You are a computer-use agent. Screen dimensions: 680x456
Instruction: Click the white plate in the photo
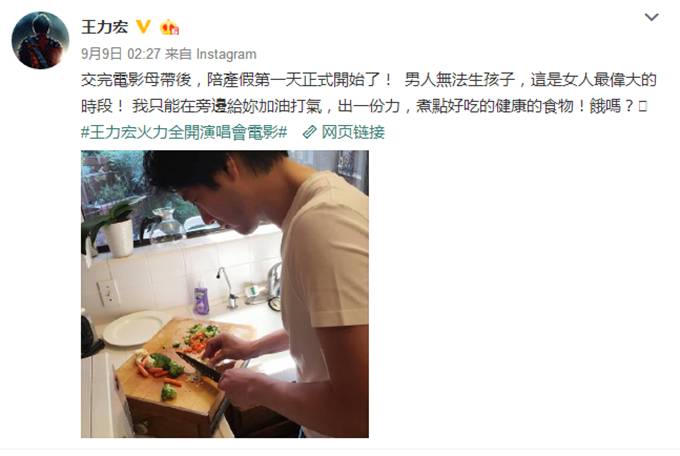click(133, 329)
